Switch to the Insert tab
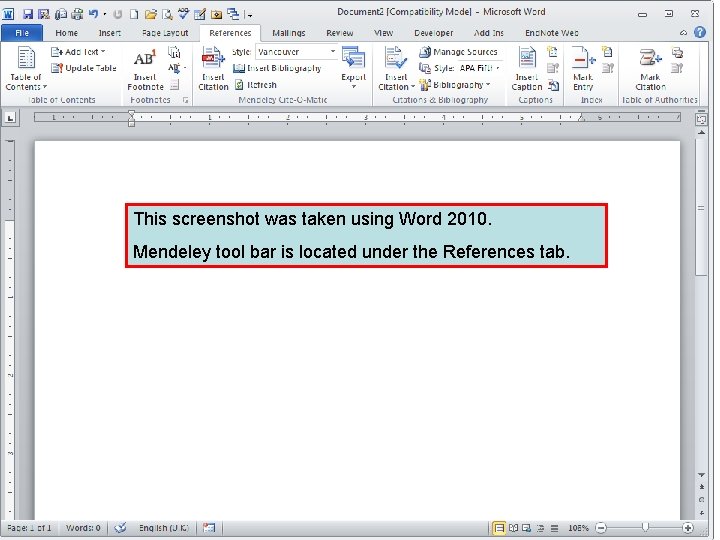This screenshot has height=540, width=720. (x=110, y=33)
